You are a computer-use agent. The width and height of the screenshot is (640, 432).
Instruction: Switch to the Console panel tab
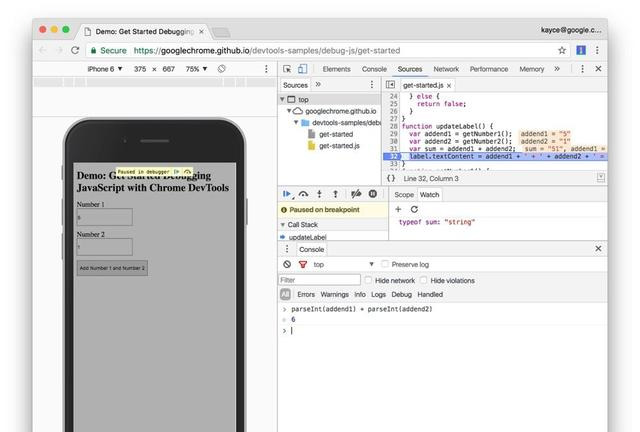[374, 69]
